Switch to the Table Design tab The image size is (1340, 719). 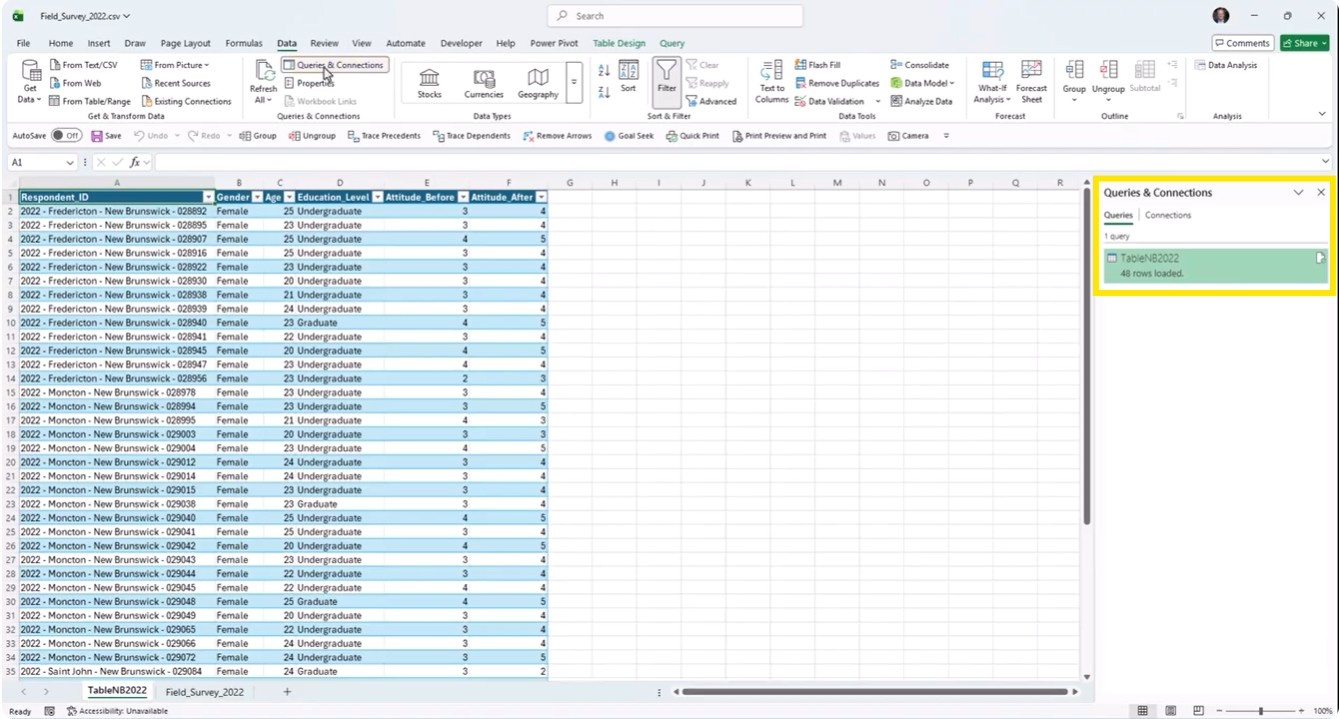(619, 43)
